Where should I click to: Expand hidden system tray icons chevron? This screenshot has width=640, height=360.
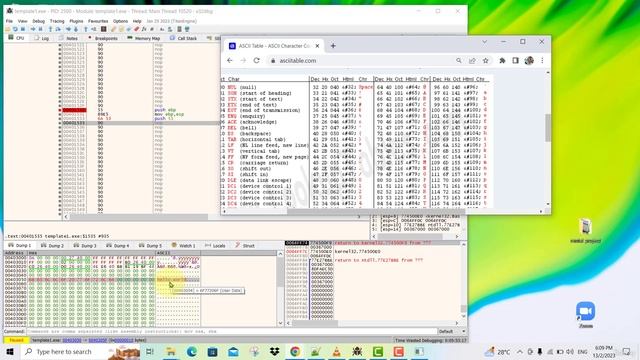click(520, 351)
